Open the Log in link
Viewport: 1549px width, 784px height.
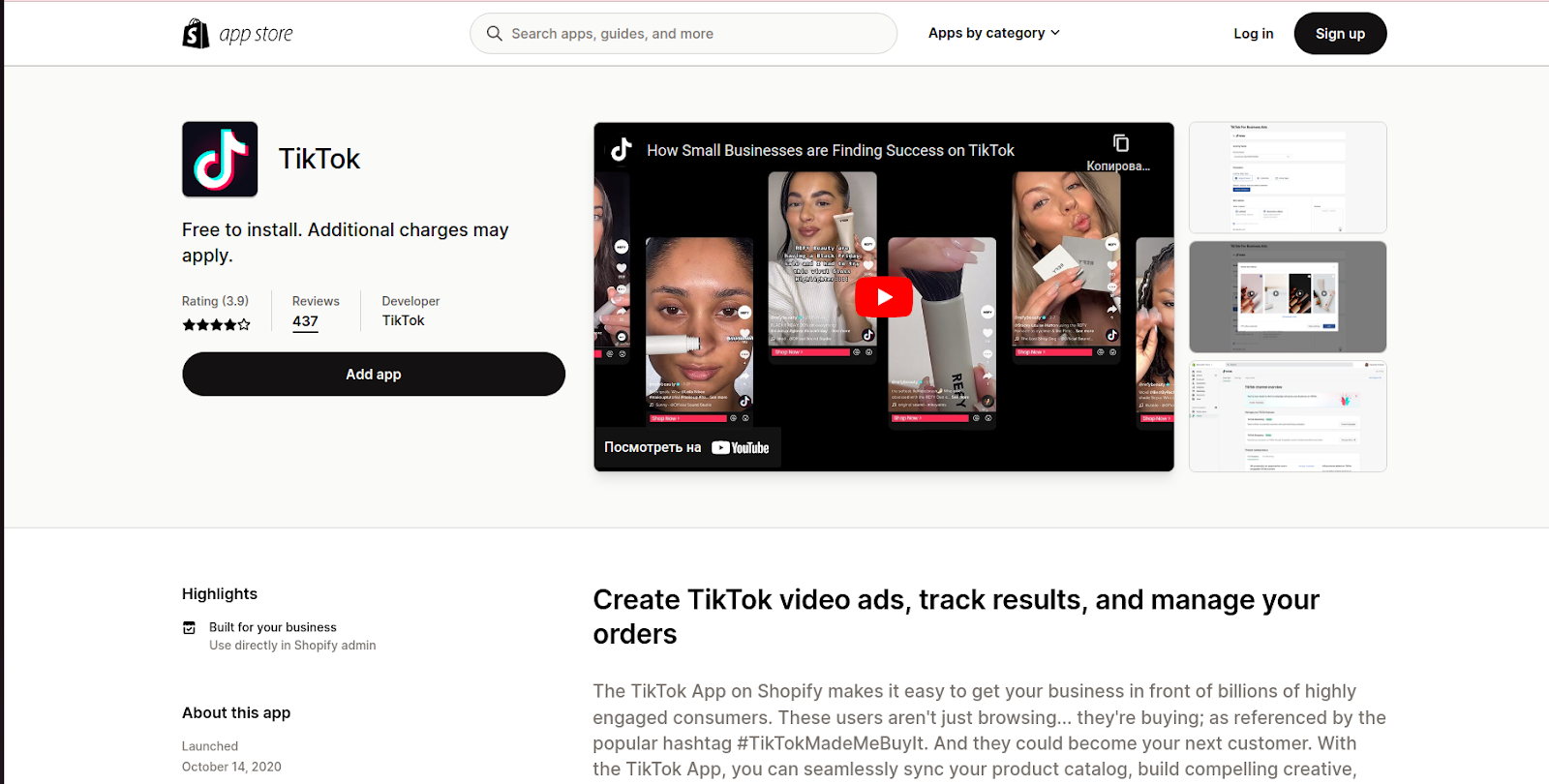[x=1254, y=34]
